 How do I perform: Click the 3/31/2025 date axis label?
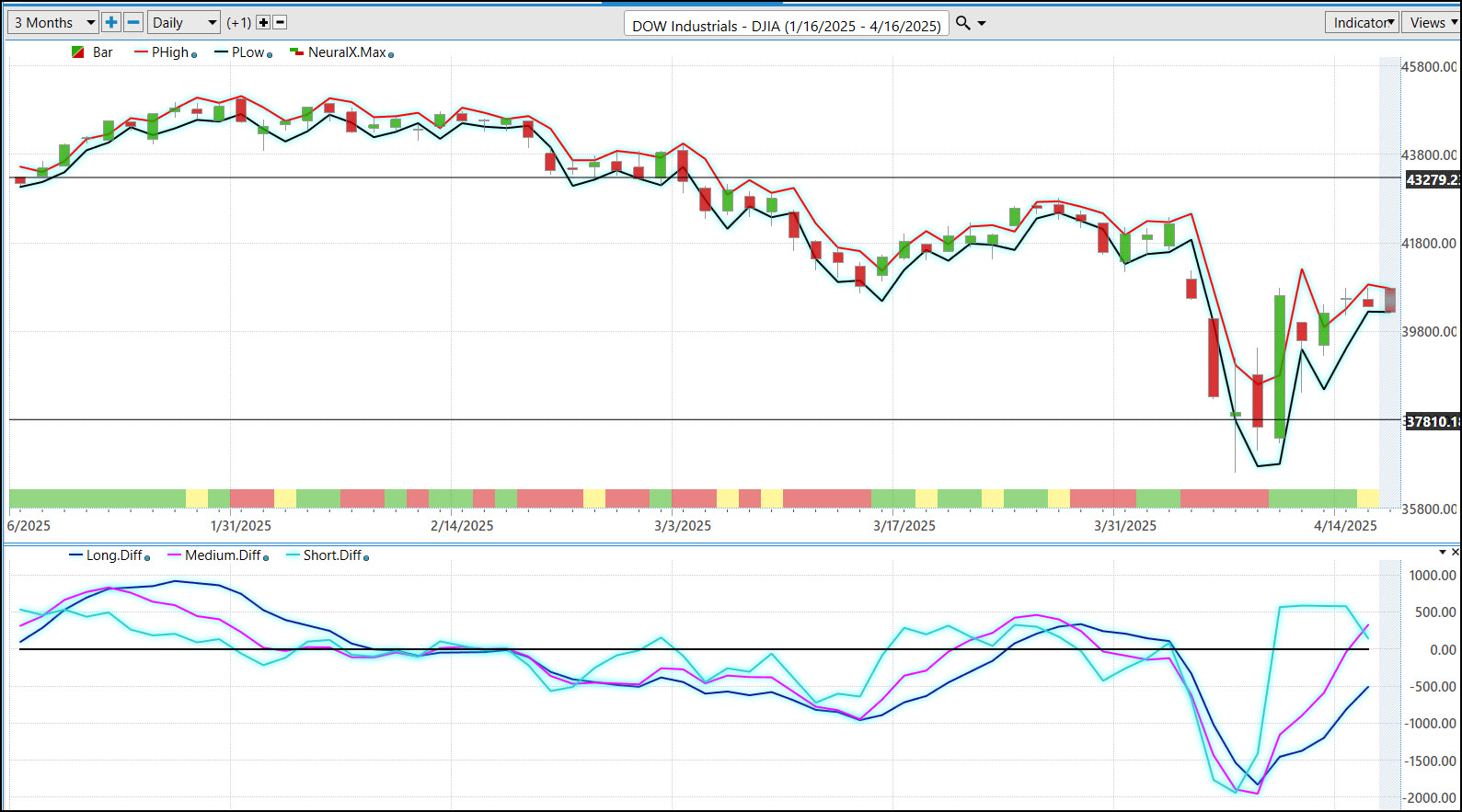[x=1125, y=526]
